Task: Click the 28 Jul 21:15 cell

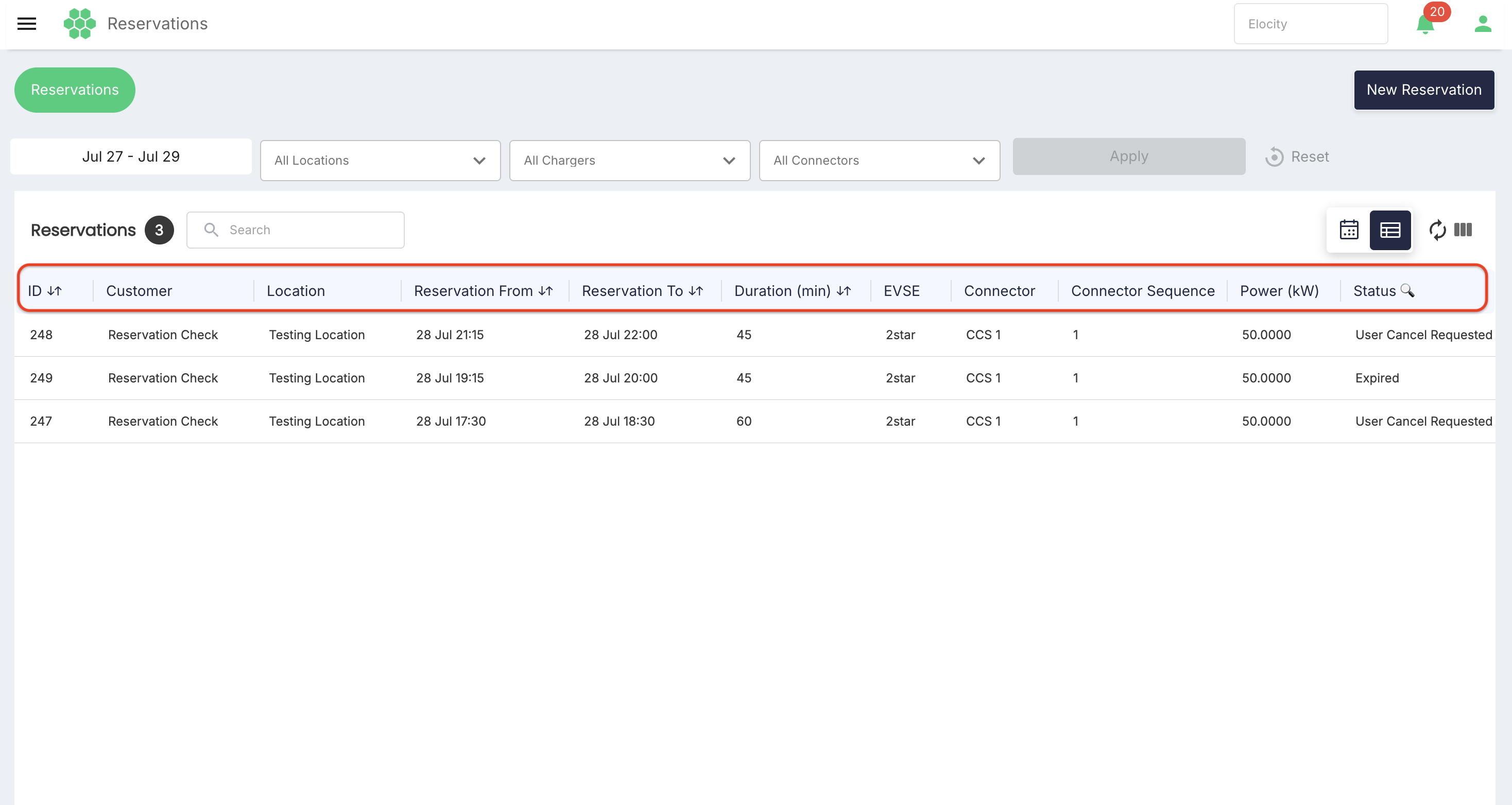Action: click(450, 335)
